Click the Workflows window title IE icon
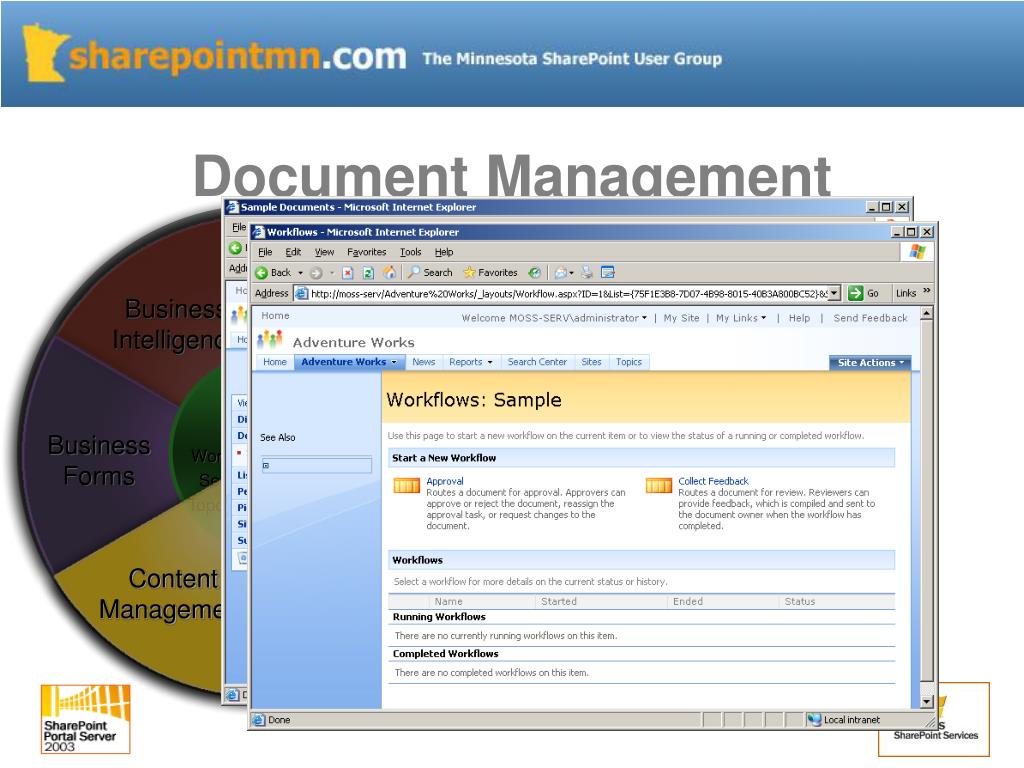This screenshot has width=1024, height=768. point(259,232)
